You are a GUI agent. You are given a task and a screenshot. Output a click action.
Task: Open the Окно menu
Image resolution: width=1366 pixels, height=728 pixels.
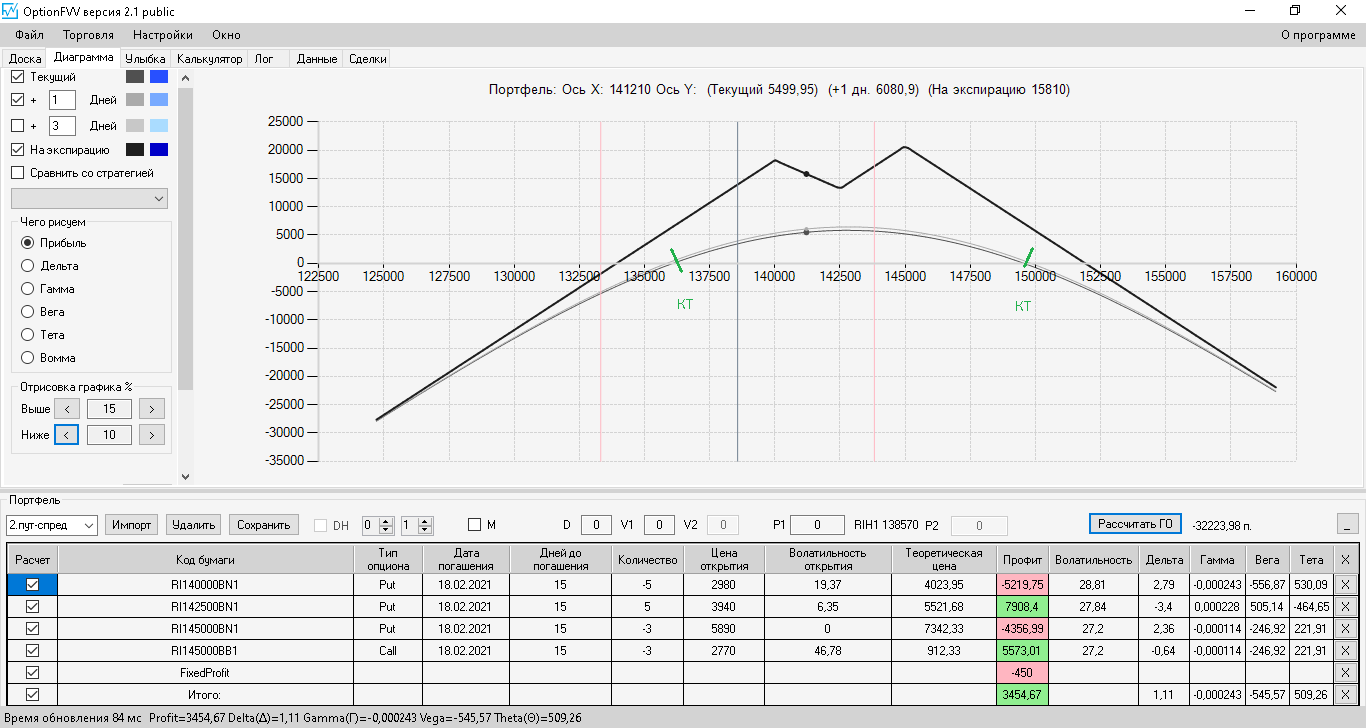(x=226, y=35)
